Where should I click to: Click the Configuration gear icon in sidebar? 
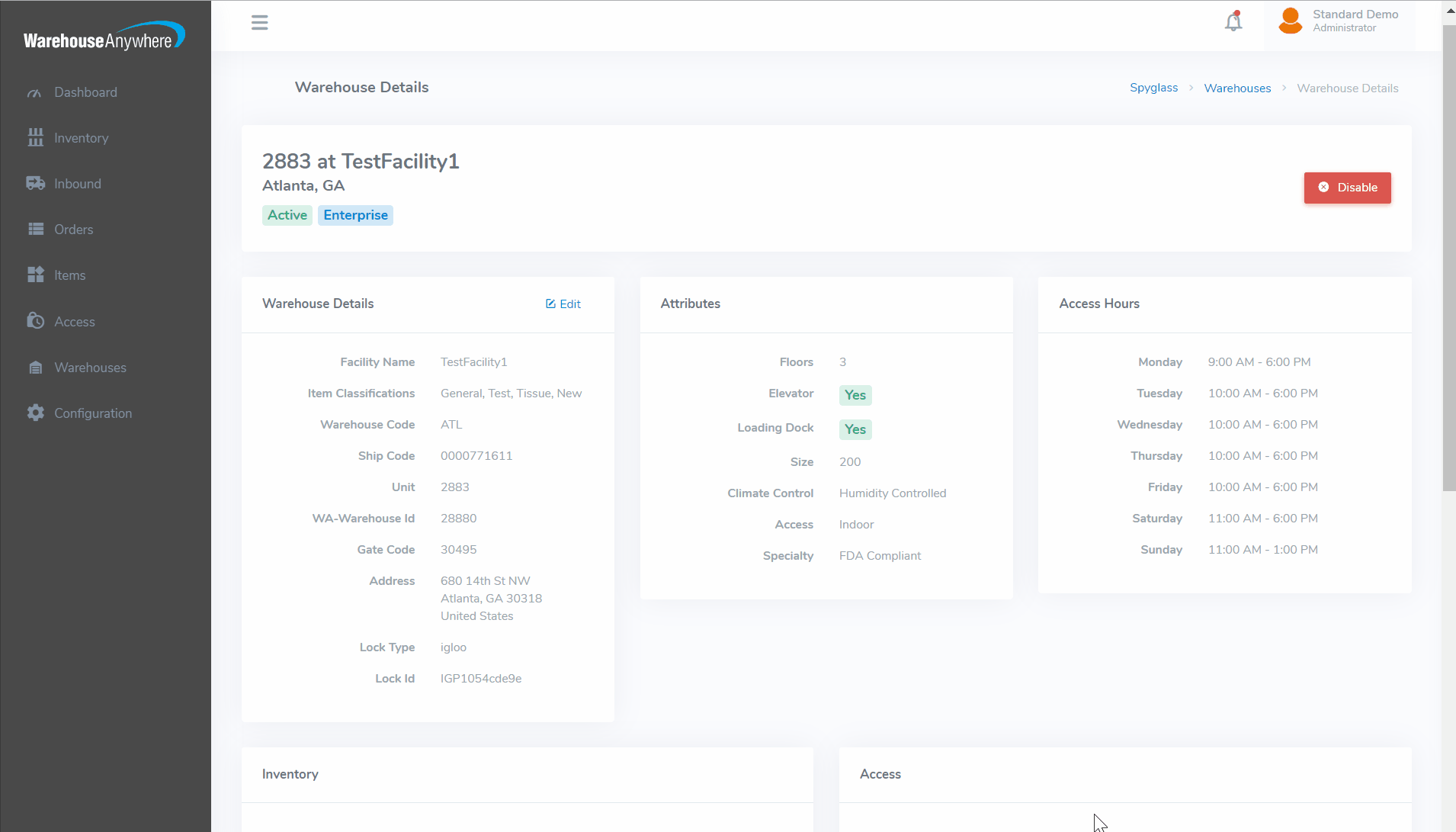[35, 413]
